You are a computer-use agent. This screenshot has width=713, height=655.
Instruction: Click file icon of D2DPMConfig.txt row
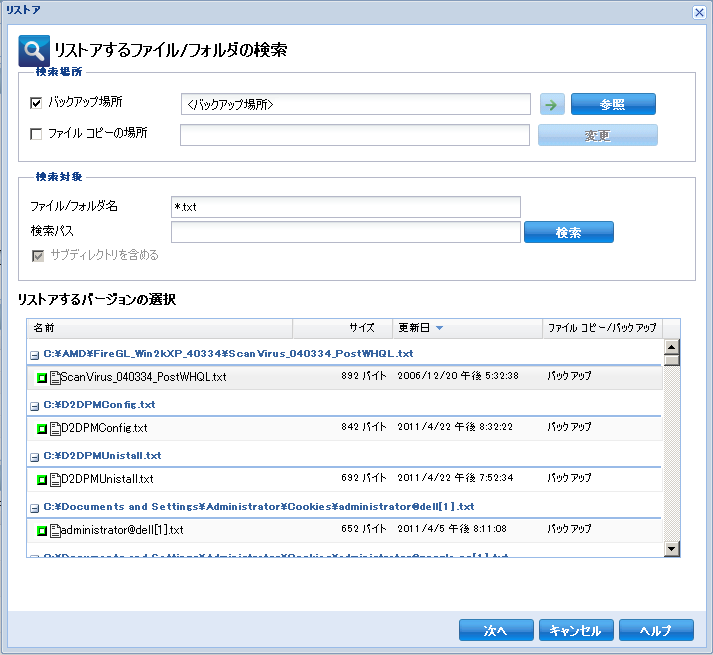click(x=55, y=428)
